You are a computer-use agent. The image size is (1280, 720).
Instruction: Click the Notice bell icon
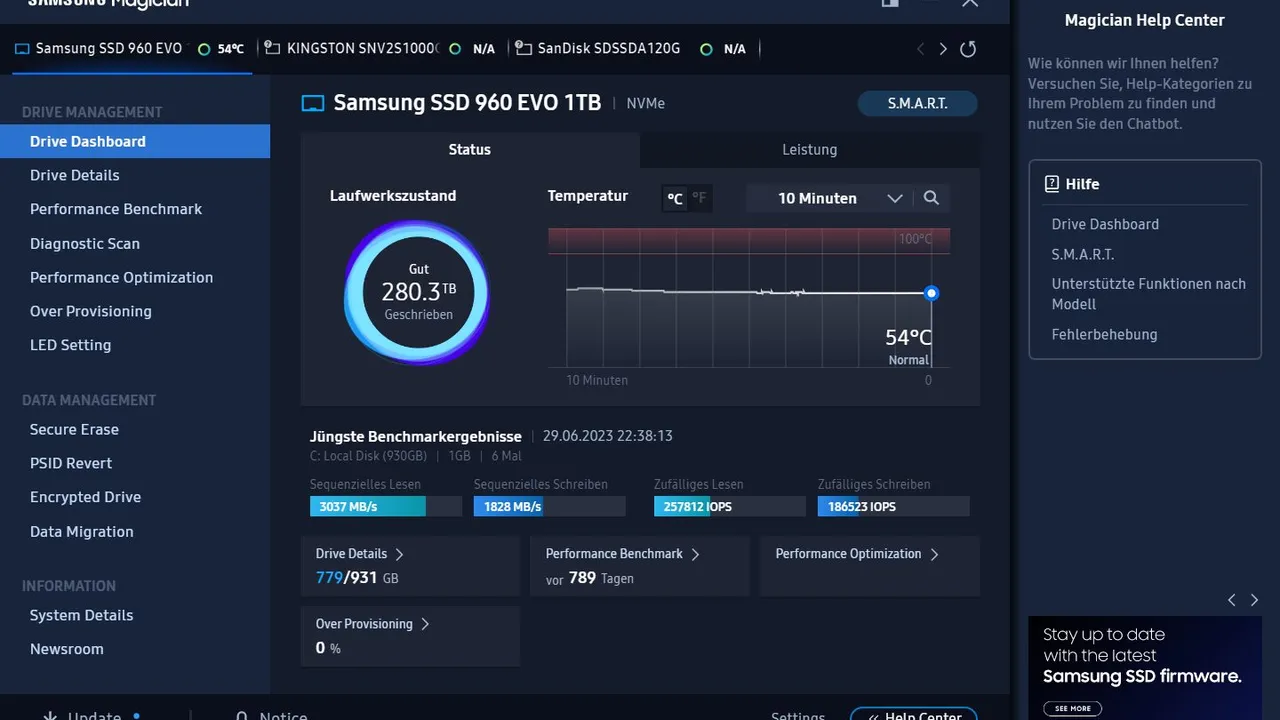click(x=241, y=717)
